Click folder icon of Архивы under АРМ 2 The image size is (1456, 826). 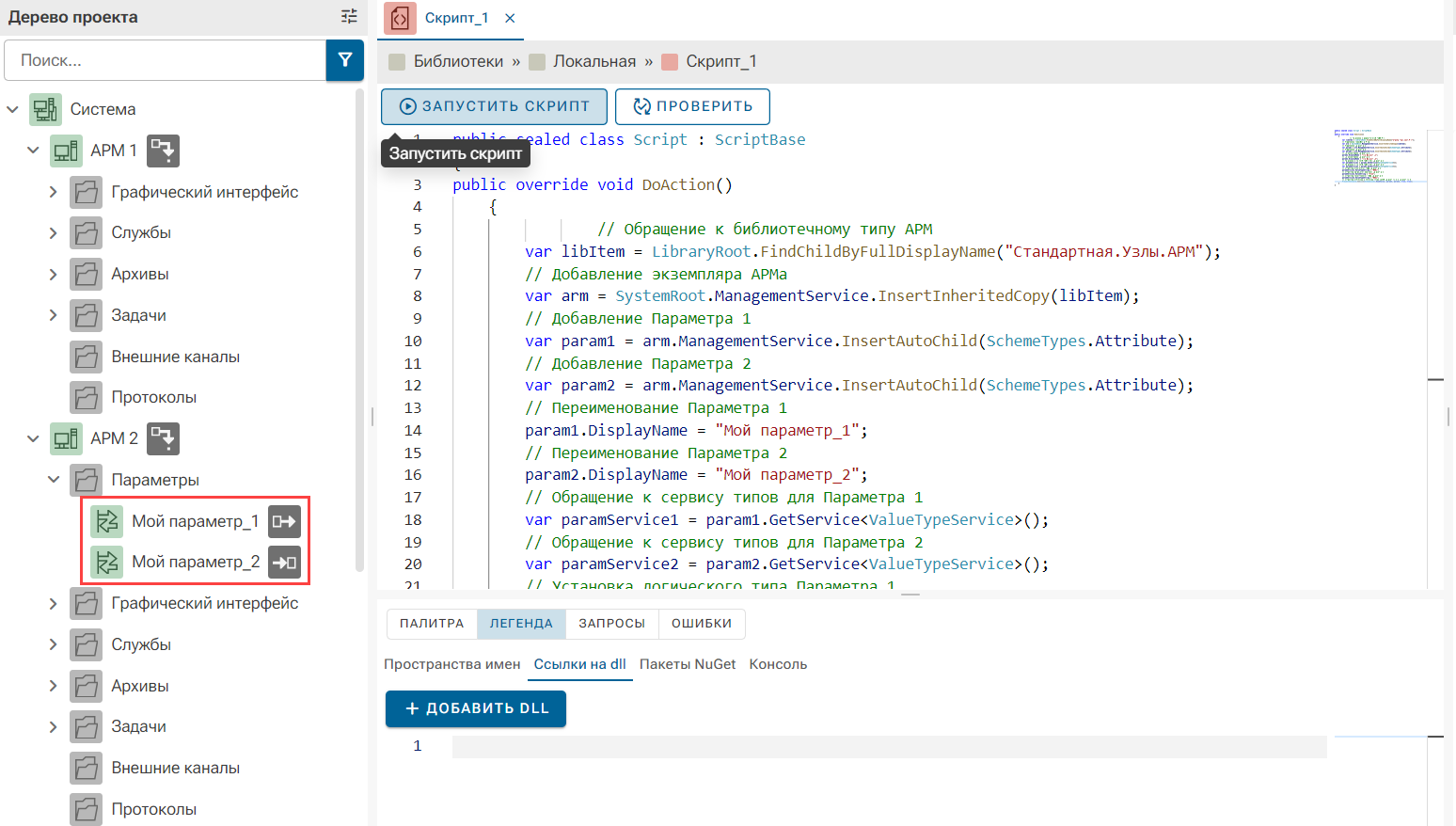click(87, 686)
